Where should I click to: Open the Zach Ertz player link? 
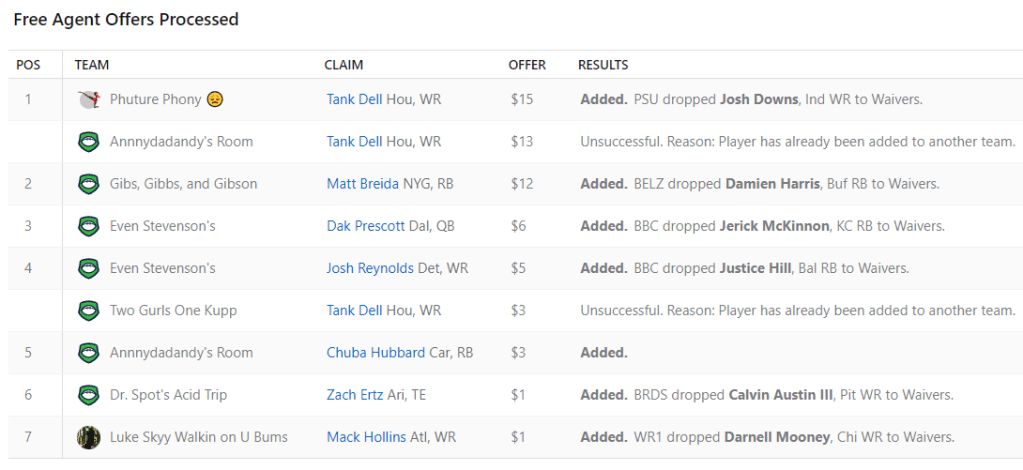[355, 395]
